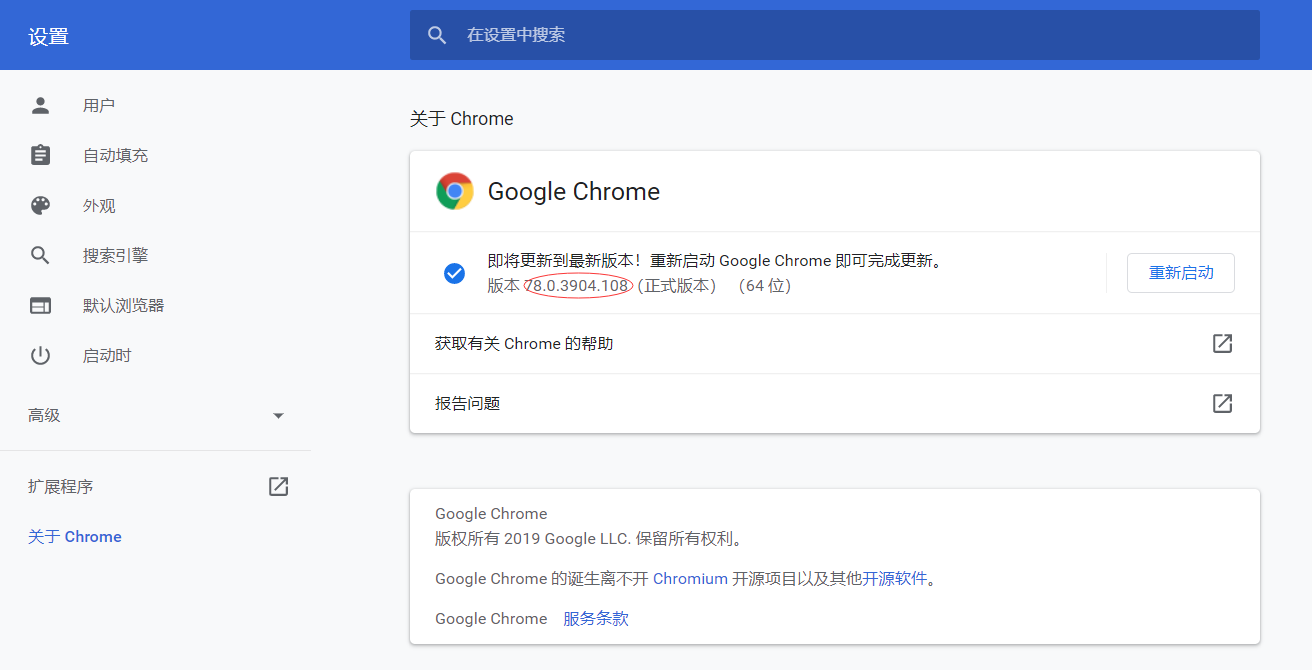Viewport: 1312px width, 670px height.
Task: Click the appearance palette icon
Action: [40, 205]
